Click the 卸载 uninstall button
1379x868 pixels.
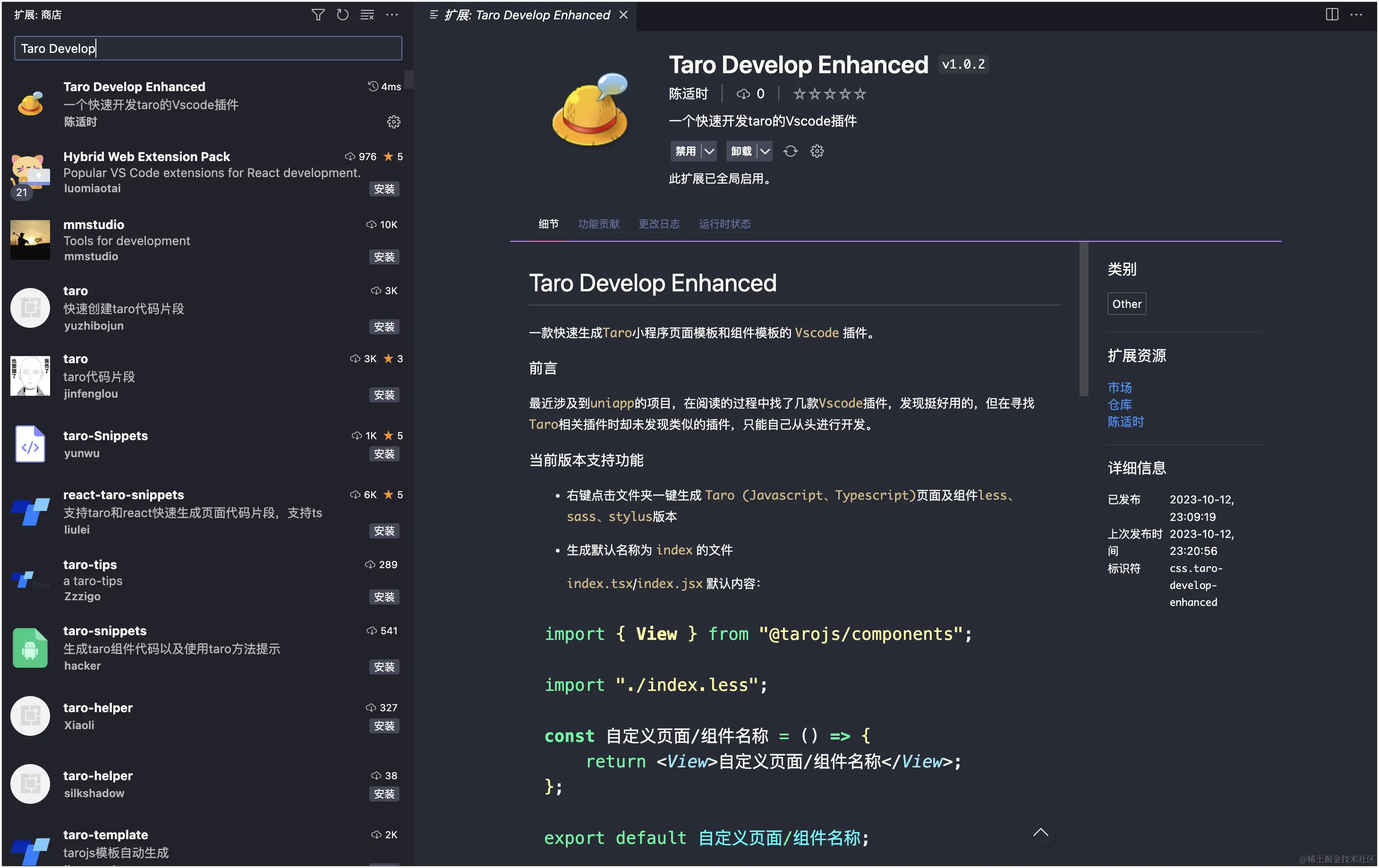[741, 151]
